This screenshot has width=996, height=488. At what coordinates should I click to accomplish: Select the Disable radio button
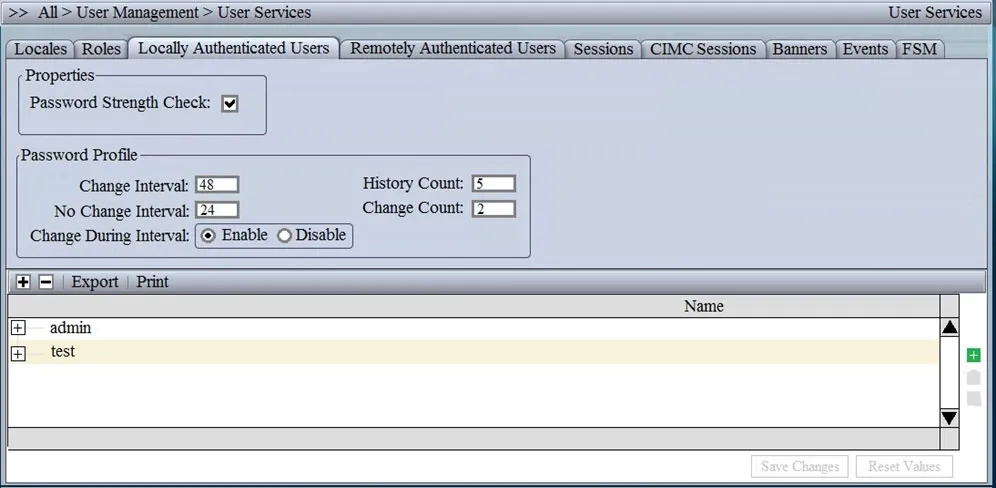click(x=284, y=236)
